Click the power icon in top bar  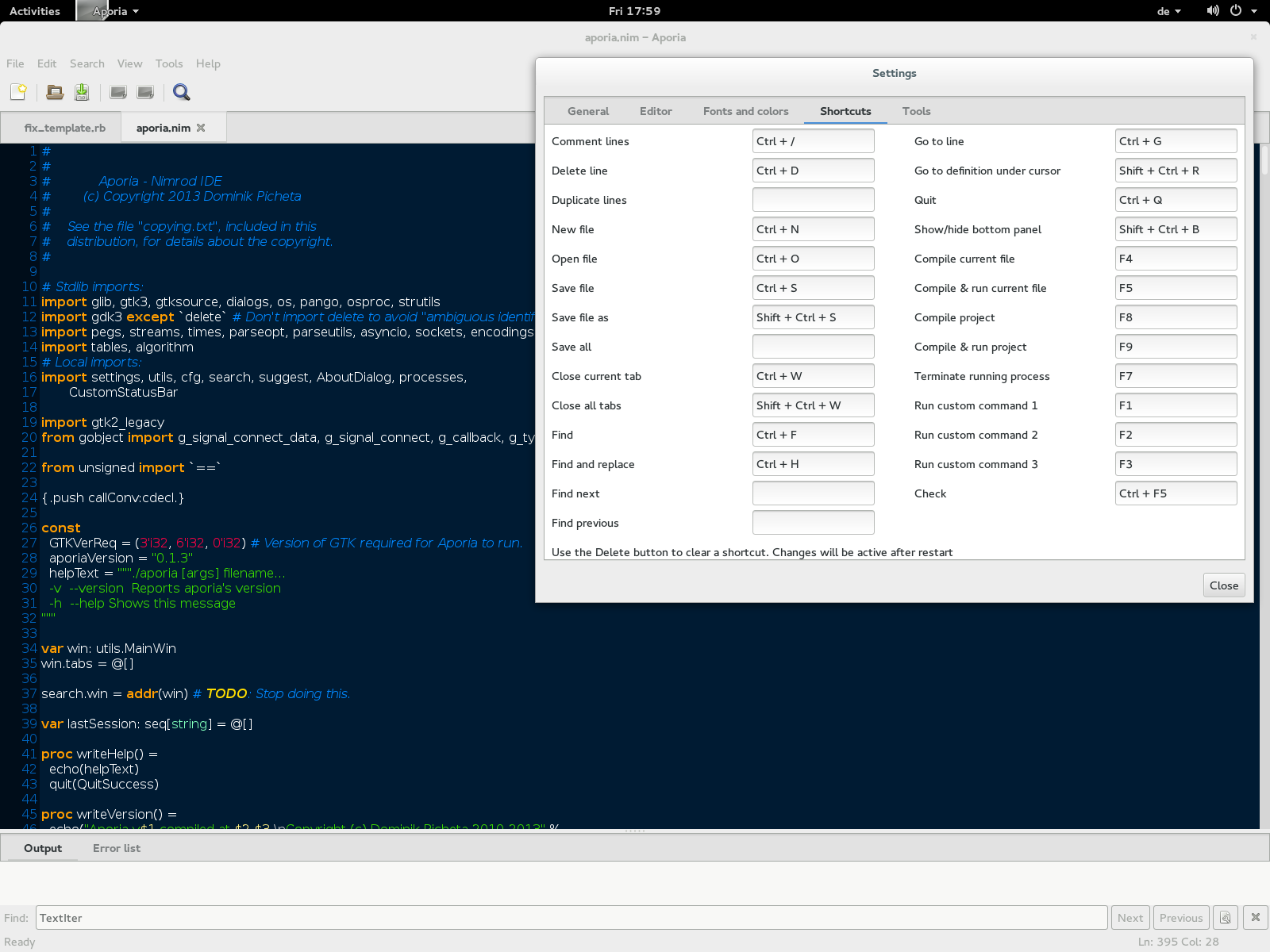pyautogui.click(x=1236, y=11)
